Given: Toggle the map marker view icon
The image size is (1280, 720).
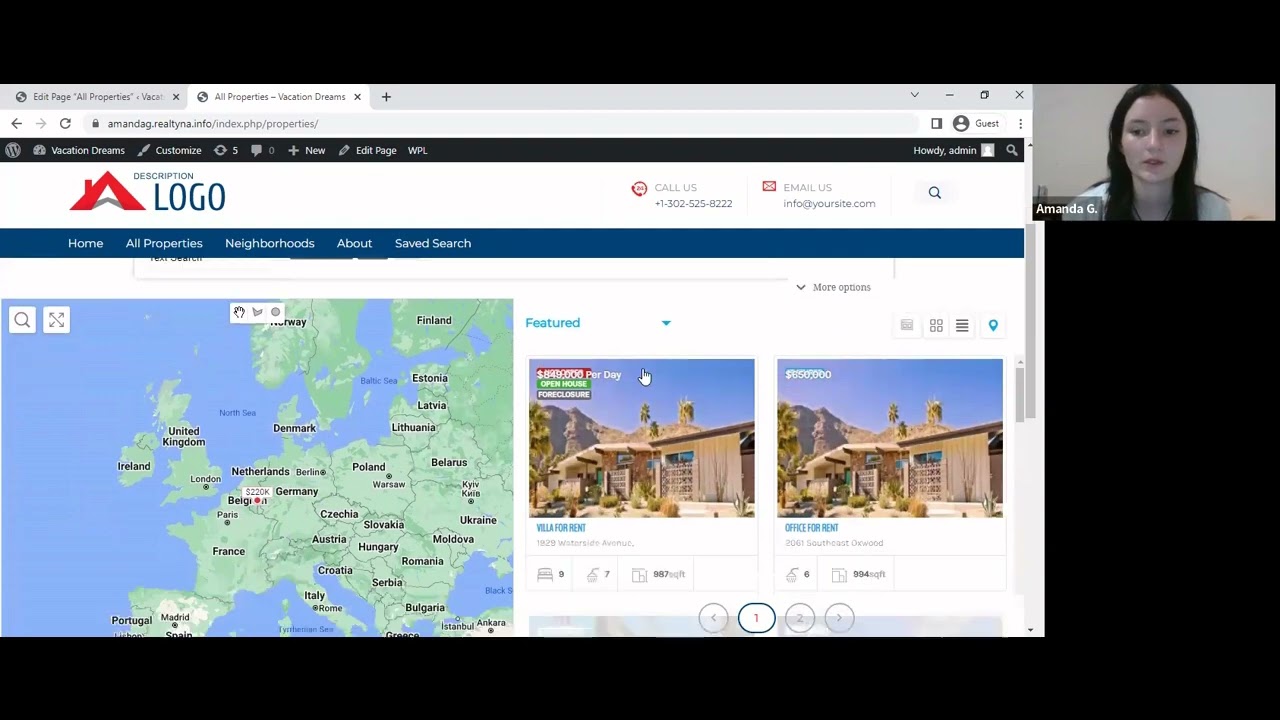Looking at the screenshot, I should pyautogui.click(x=993, y=326).
